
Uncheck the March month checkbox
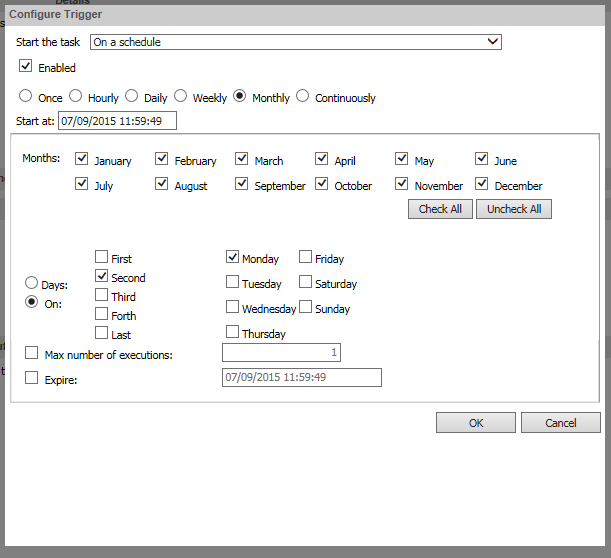(x=242, y=159)
